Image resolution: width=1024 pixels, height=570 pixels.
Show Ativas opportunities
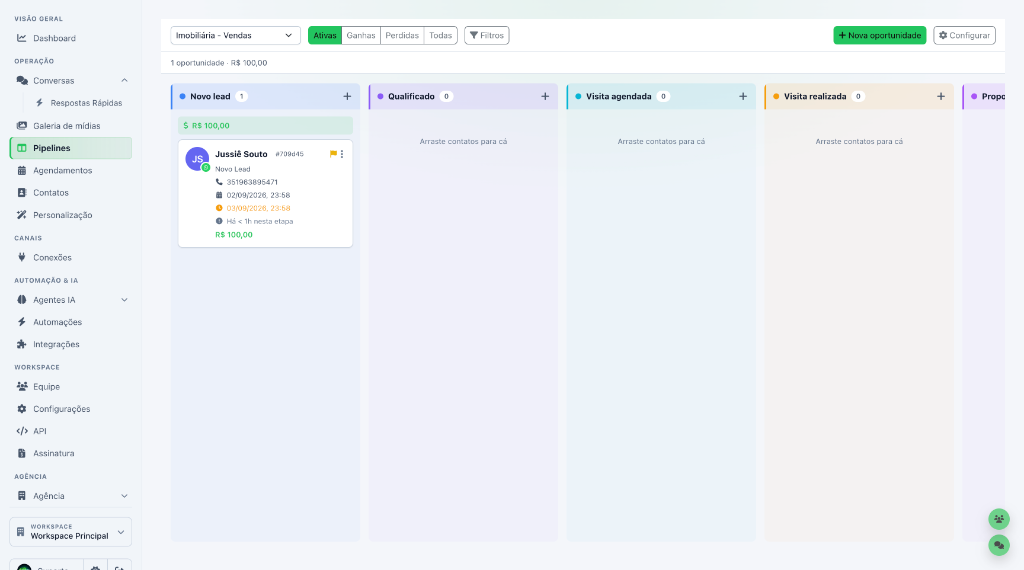pyautogui.click(x=325, y=35)
